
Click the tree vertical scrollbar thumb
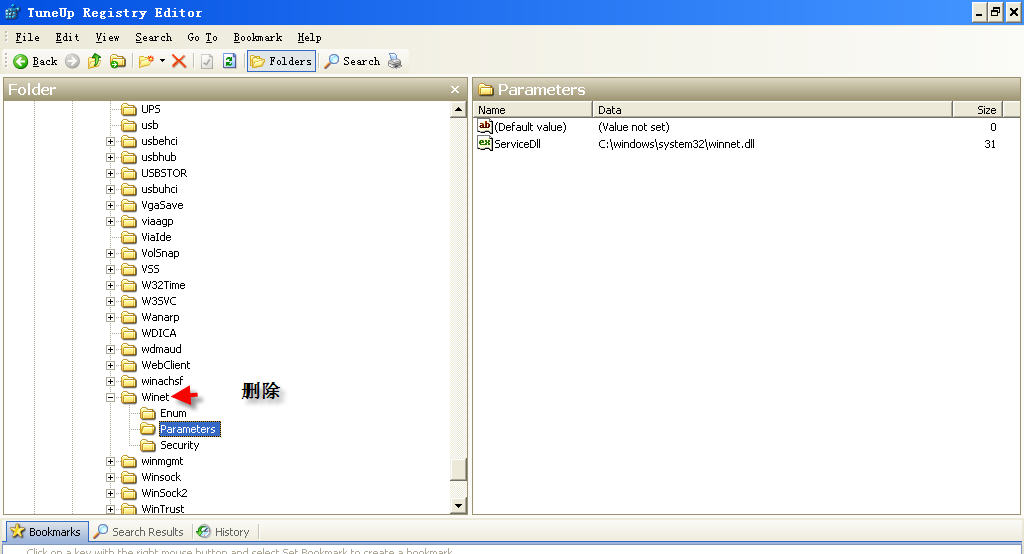click(x=458, y=470)
